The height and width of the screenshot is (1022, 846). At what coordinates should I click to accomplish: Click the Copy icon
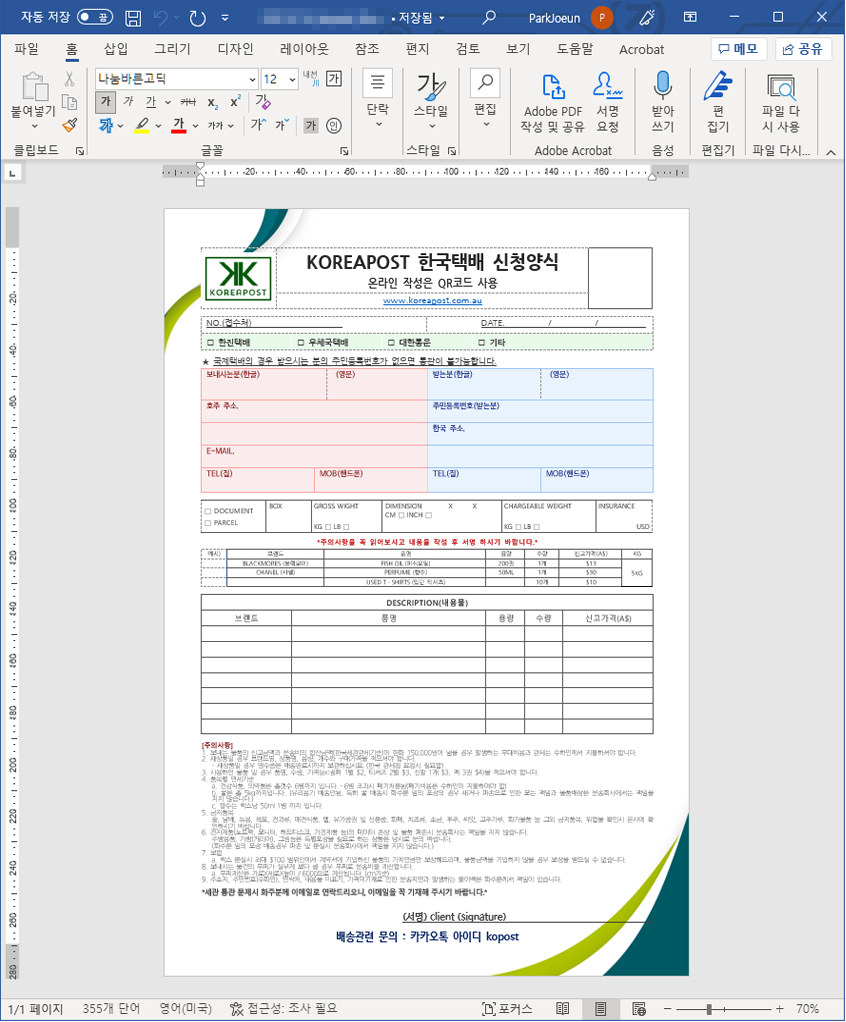(x=69, y=102)
